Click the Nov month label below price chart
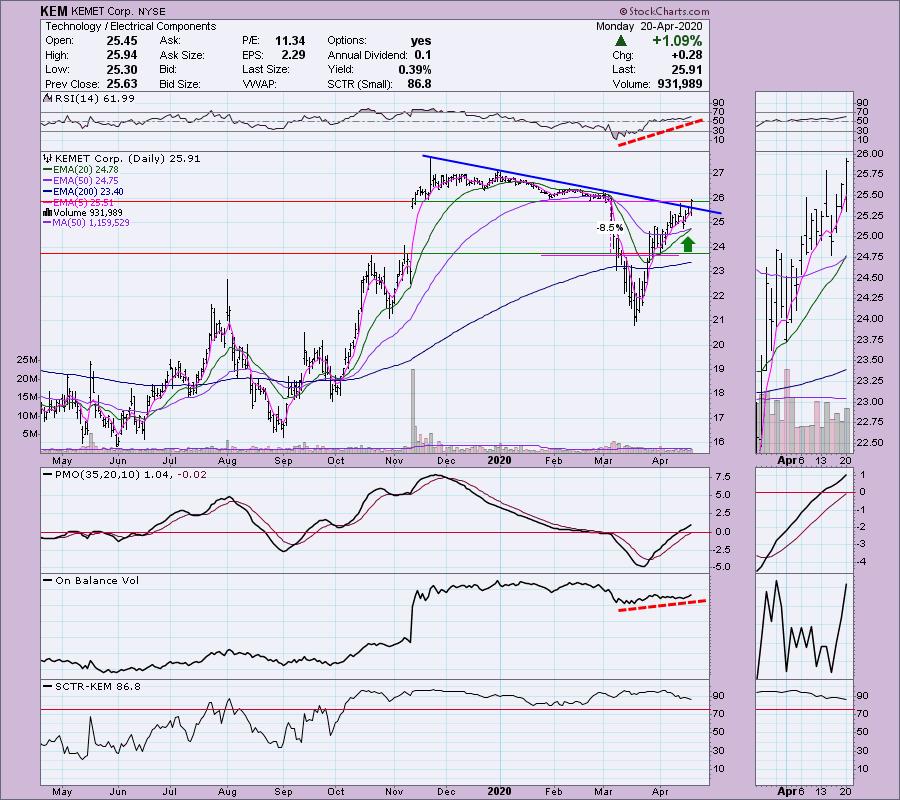This screenshot has width=900, height=800. click(394, 460)
